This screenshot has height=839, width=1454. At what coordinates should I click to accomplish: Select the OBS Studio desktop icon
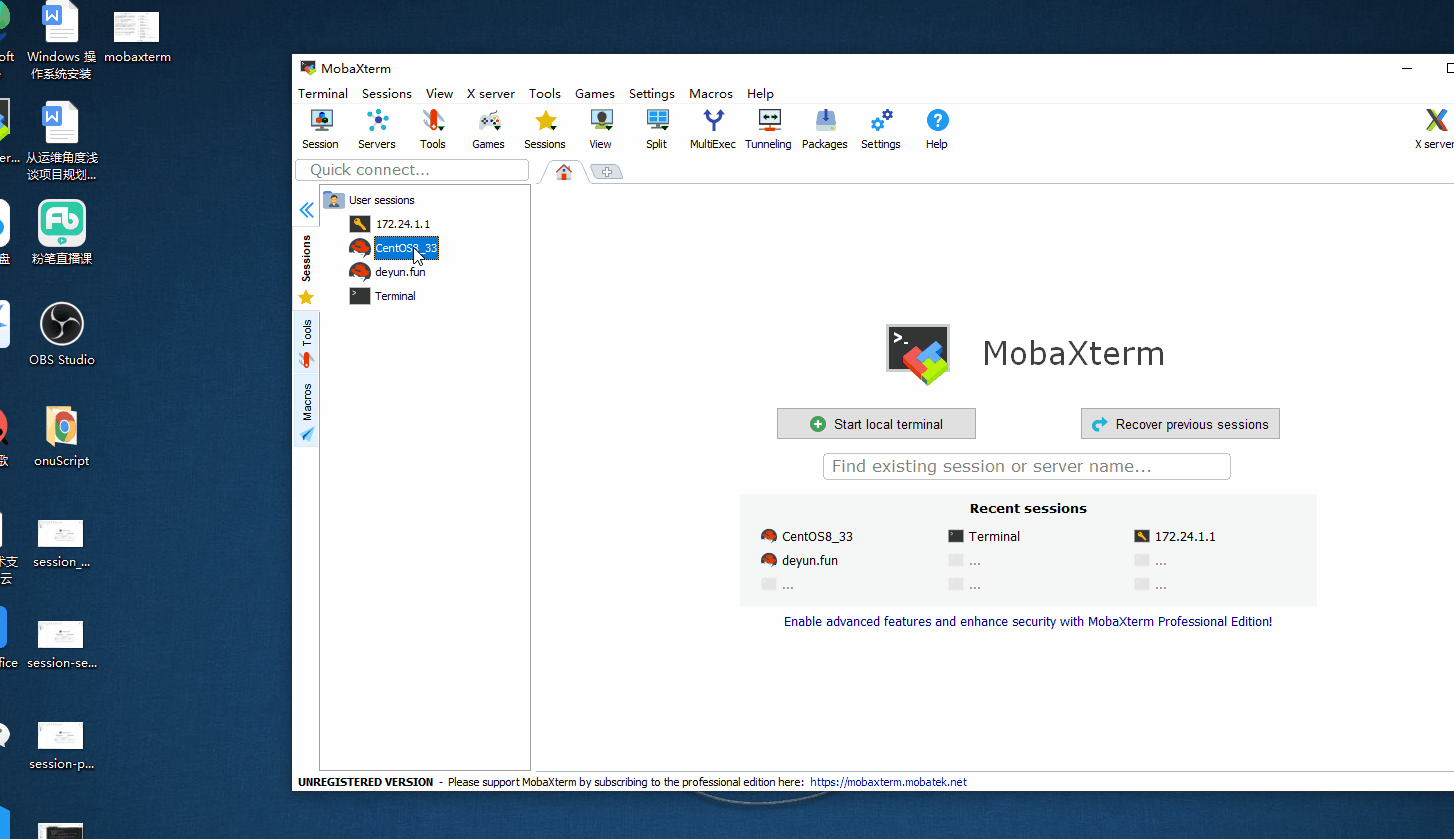click(x=62, y=335)
